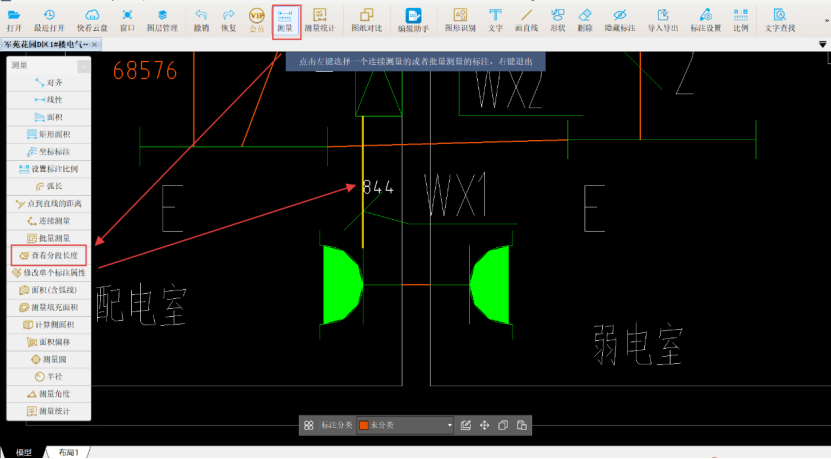Open 图纸对比 drawing compare tool
831x459 pixels.
[x=367, y=19]
